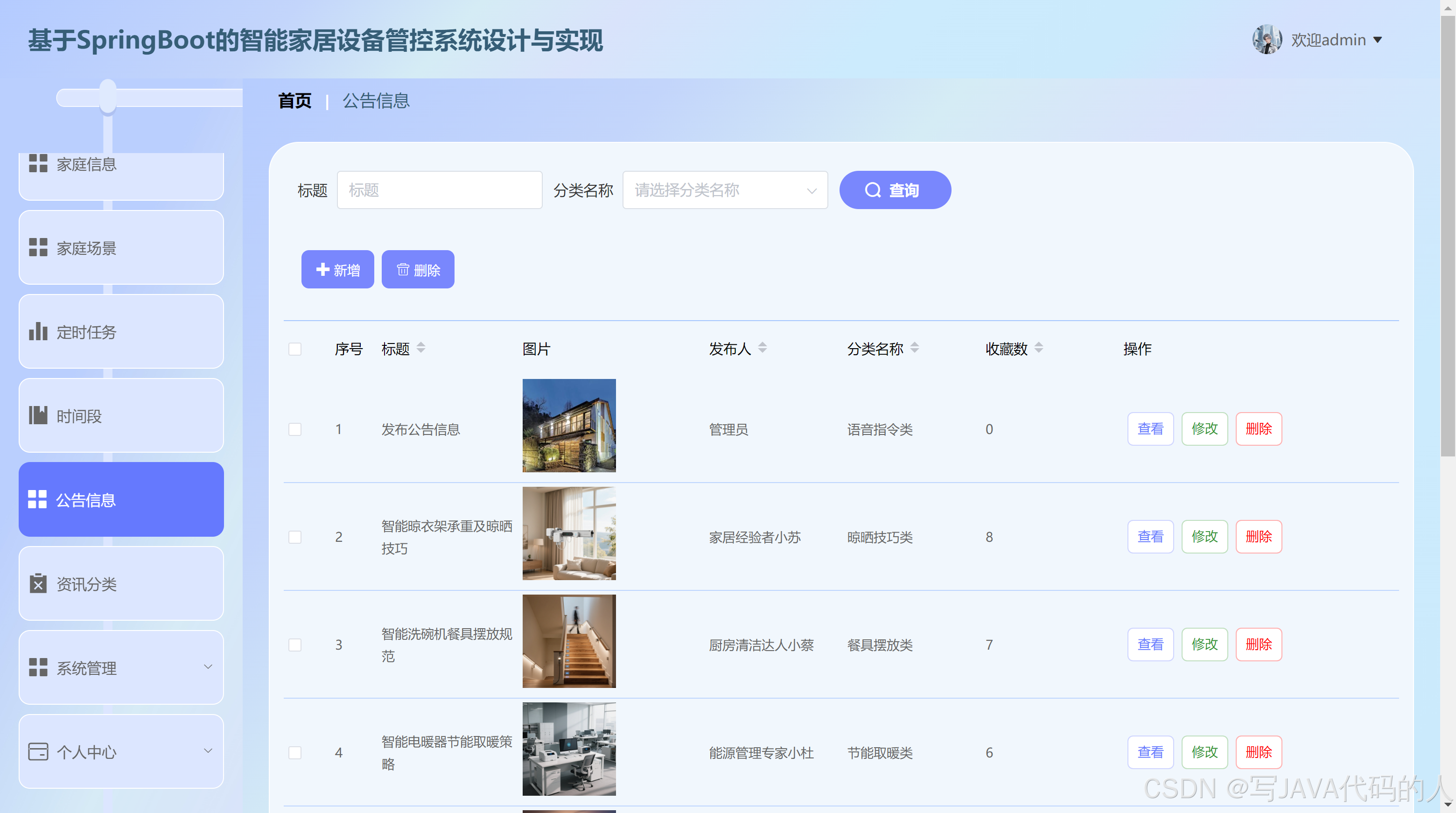The image size is (1456, 813).
Task: Open the 时间段 menu item
Action: [121, 415]
